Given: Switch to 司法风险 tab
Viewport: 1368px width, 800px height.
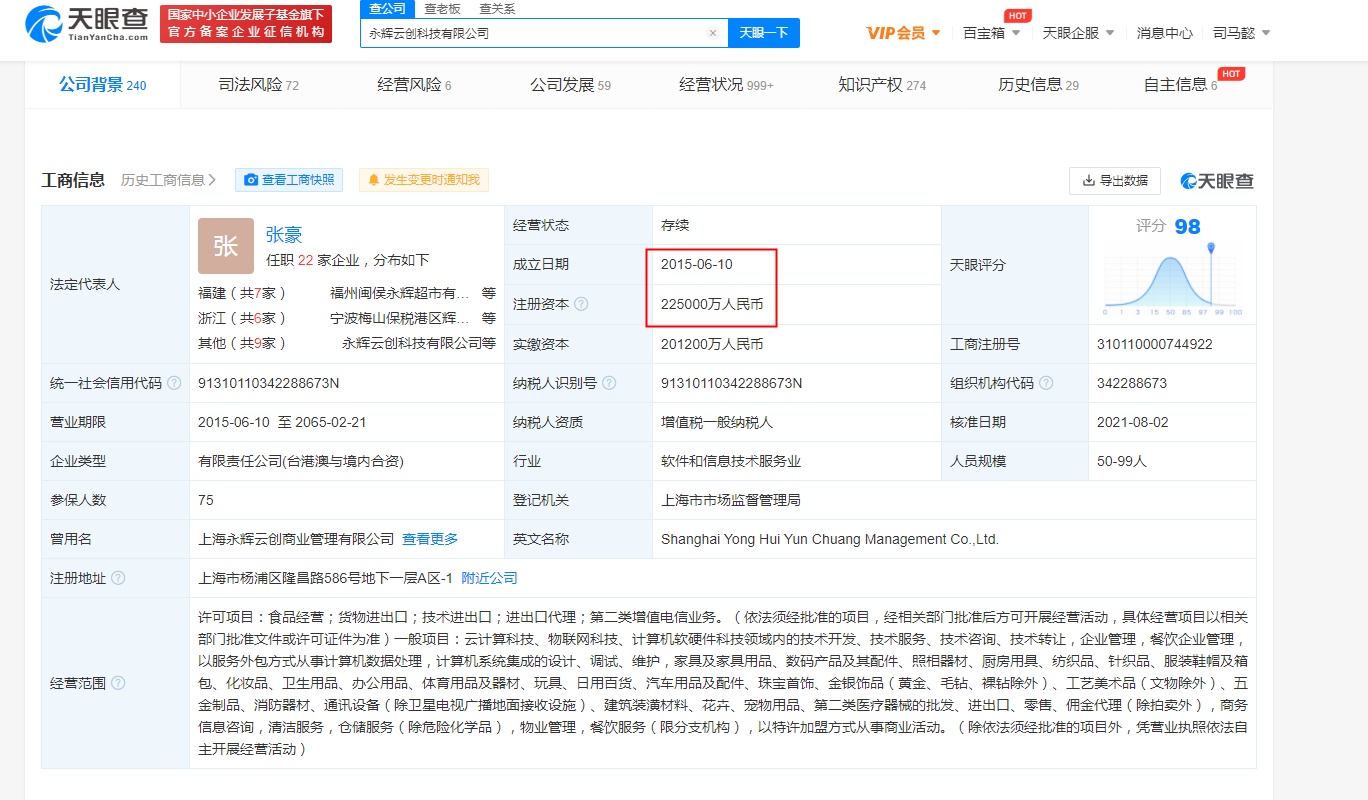Looking at the screenshot, I should [x=259, y=85].
